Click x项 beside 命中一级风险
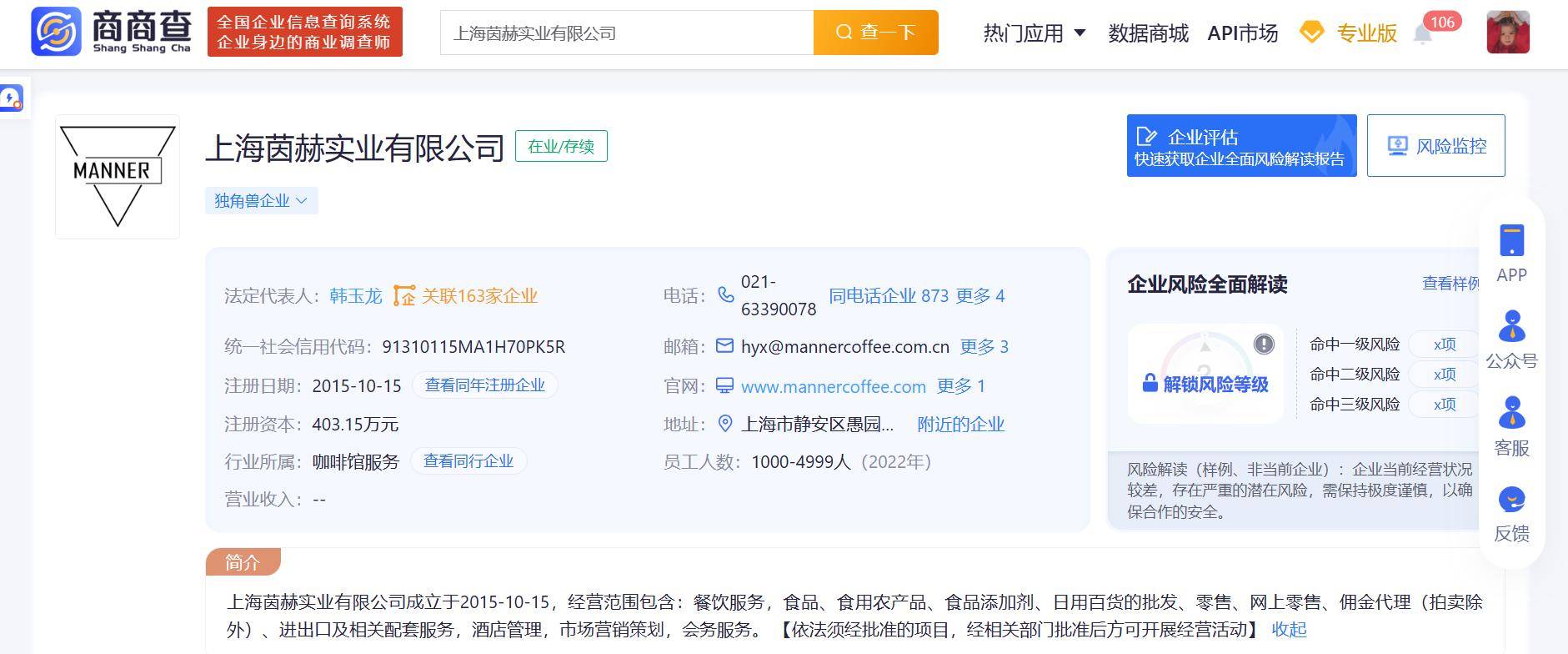Screen dimensions: 1568x654 [1445, 344]
